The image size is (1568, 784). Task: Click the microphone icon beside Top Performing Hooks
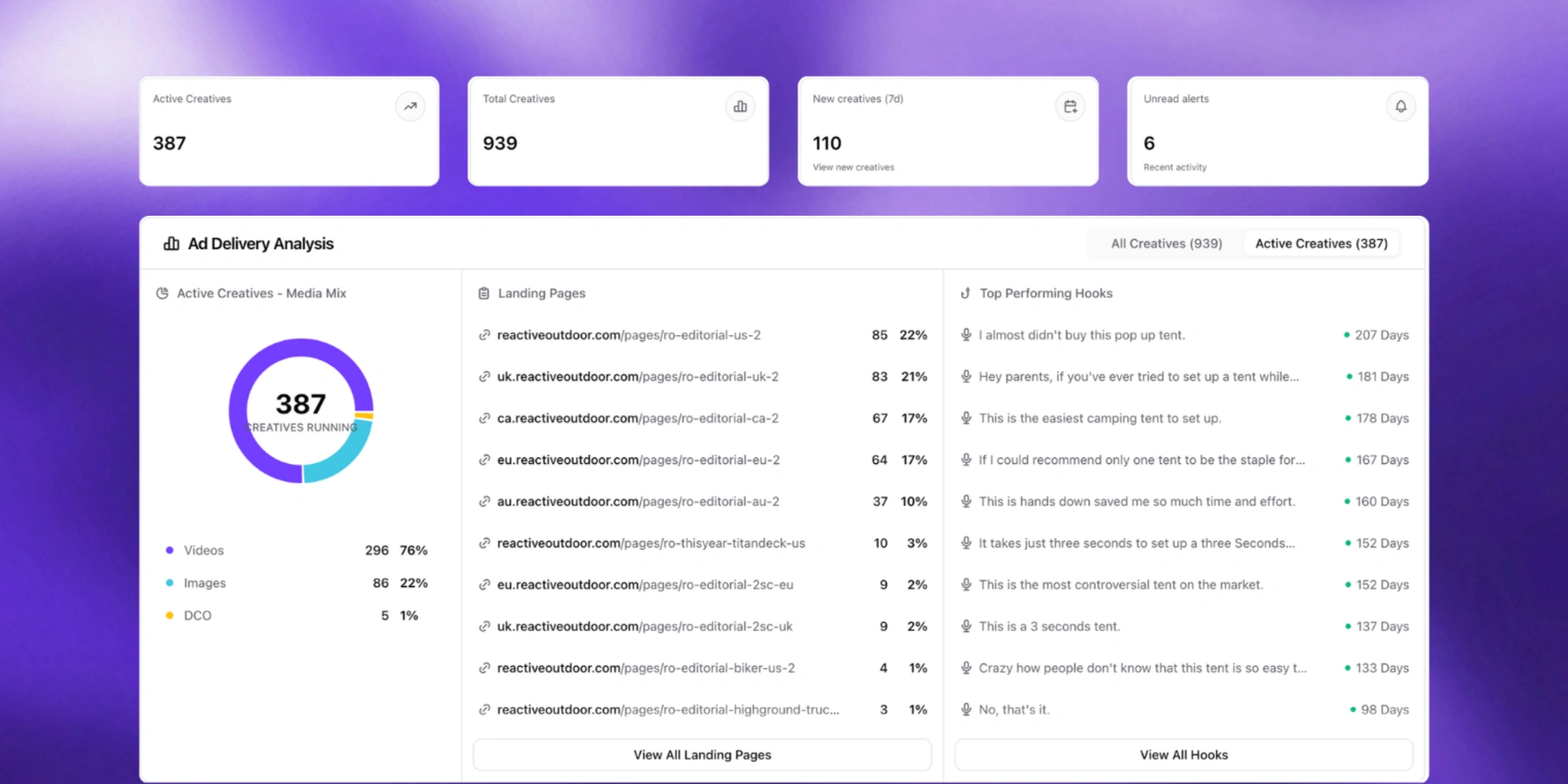click(x=965, y=293)
